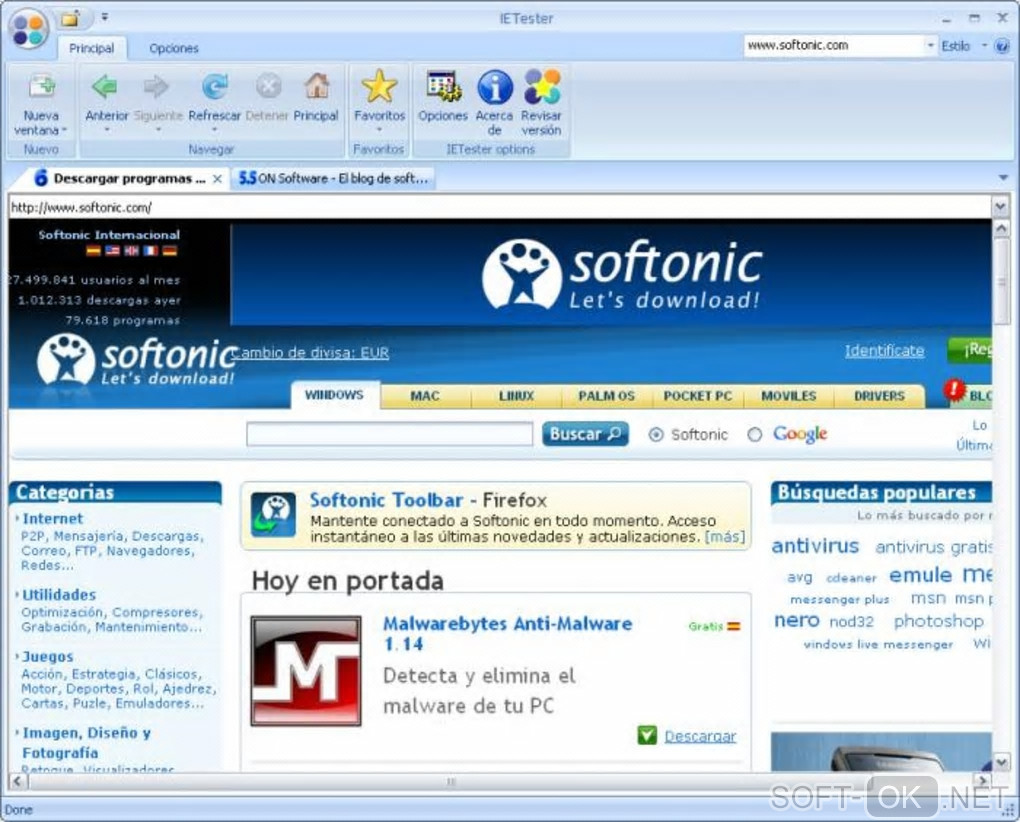Go to home via Principal house icon
This screenshot has height=822, width=1020.
click(317, 86)
